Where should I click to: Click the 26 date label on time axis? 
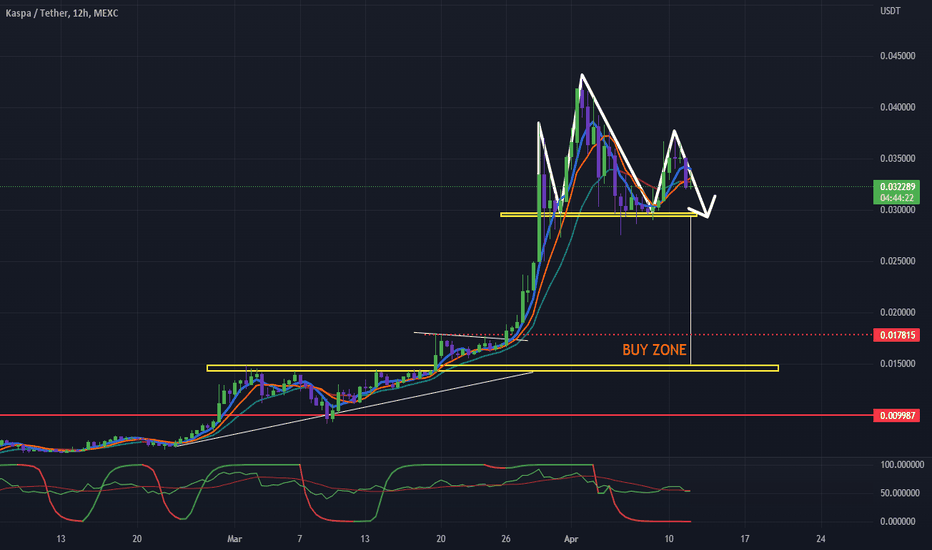[506, 539]
